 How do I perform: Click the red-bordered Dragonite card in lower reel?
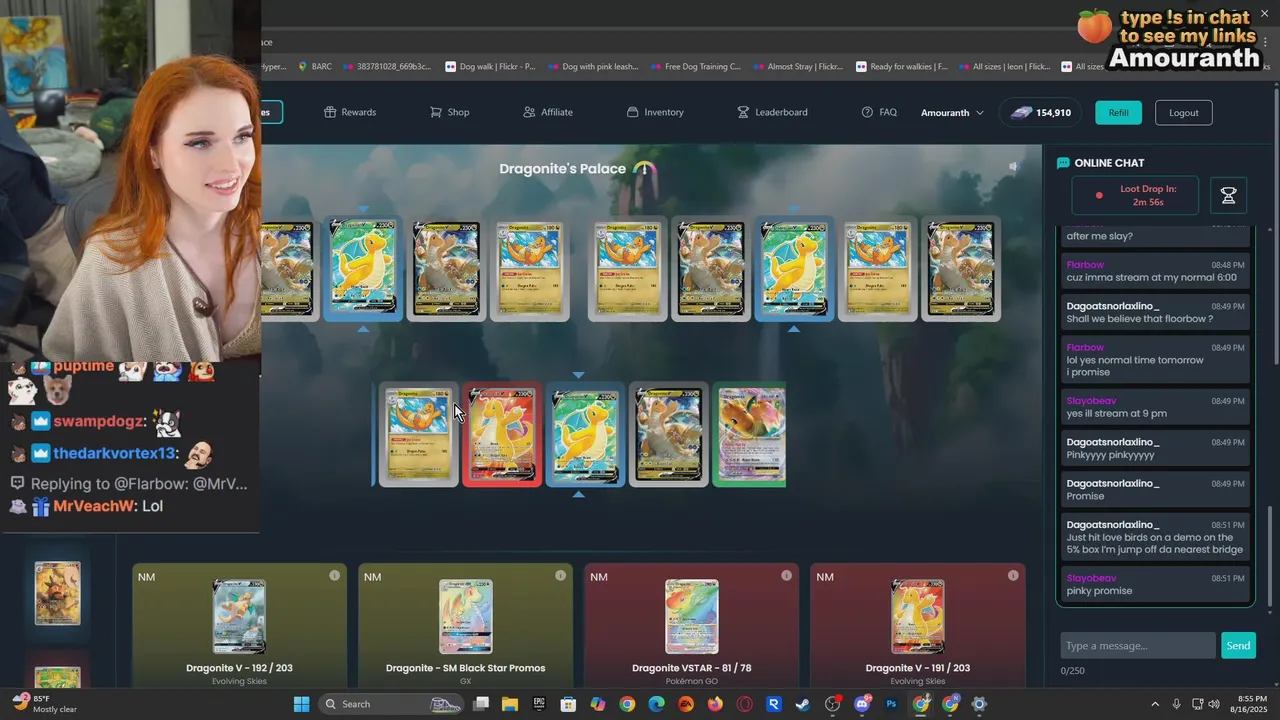(502, 435)
